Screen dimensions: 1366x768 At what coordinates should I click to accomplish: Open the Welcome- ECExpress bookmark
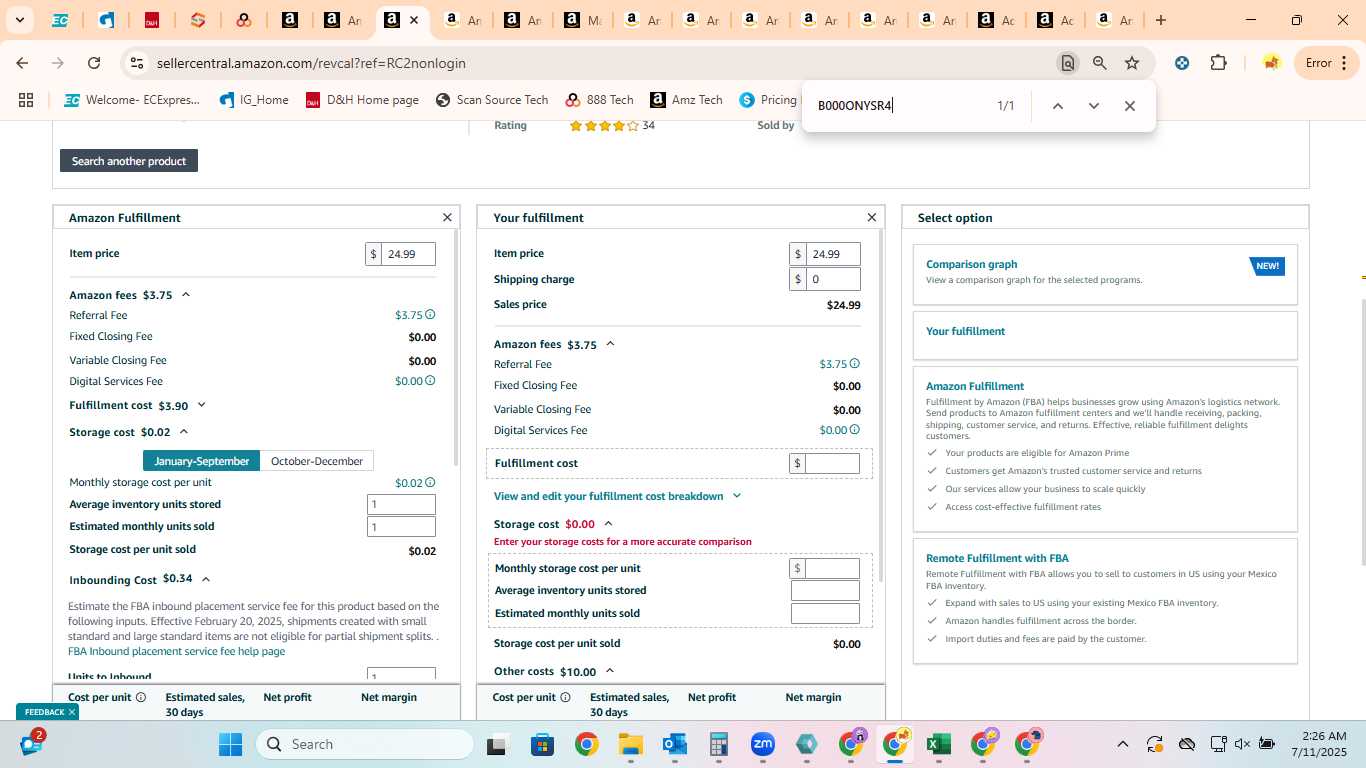(132, 100)
